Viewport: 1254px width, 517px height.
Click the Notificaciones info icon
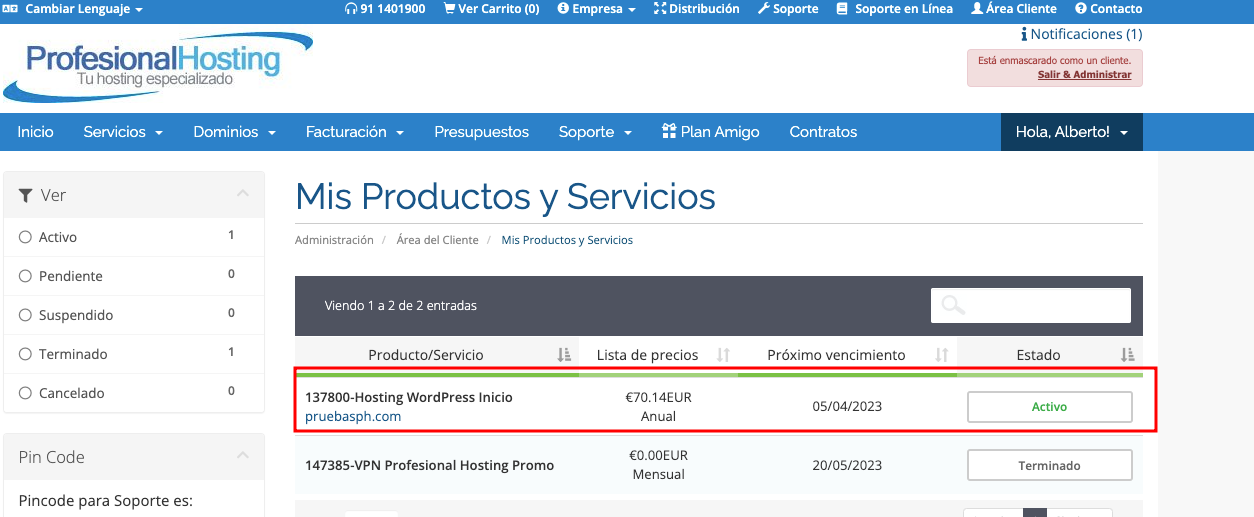tap(1024, 34)
